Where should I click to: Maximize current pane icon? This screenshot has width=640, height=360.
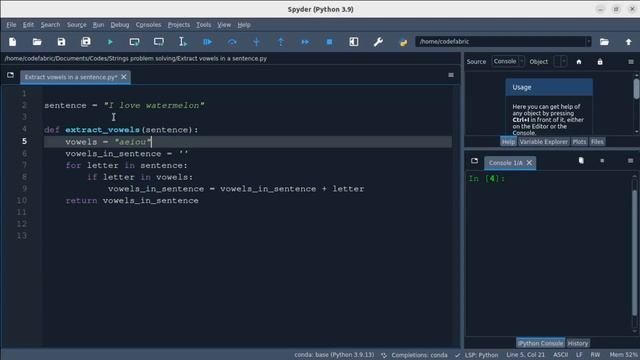tap(354, 42)
